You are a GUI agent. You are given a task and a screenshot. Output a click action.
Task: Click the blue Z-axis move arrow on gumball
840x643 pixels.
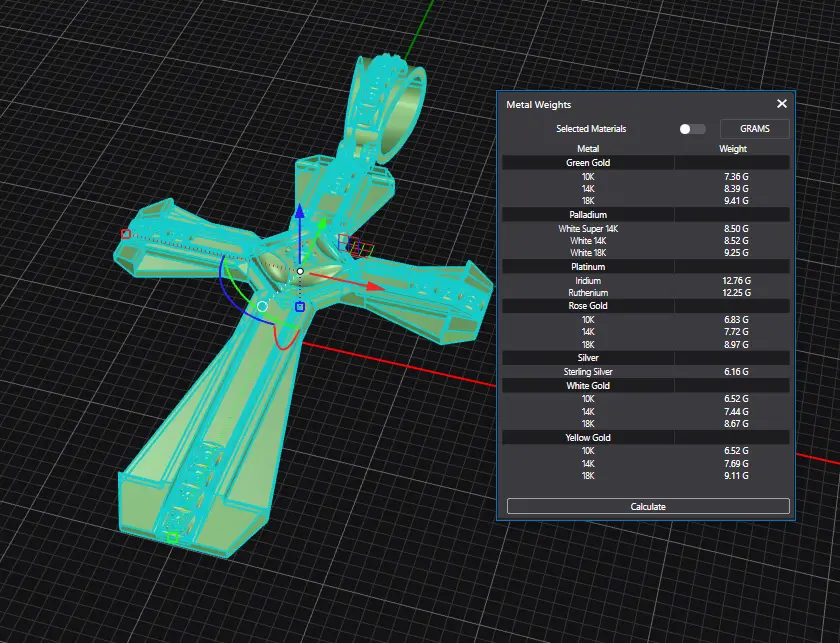(x=298, y=211)
